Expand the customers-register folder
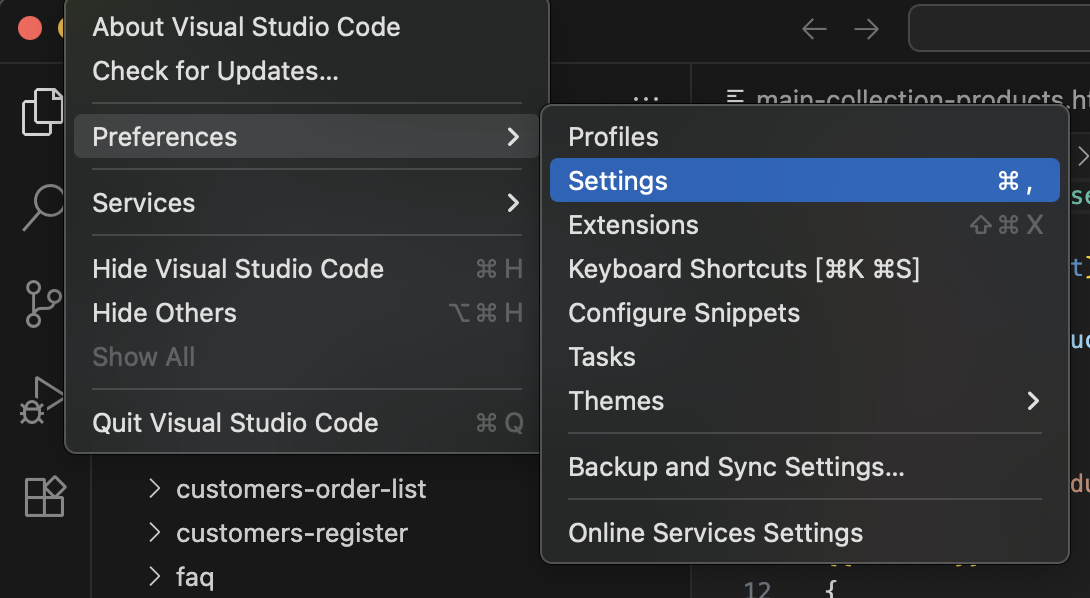The height and width of the screenshot is (598, 1090). point(291,533)
